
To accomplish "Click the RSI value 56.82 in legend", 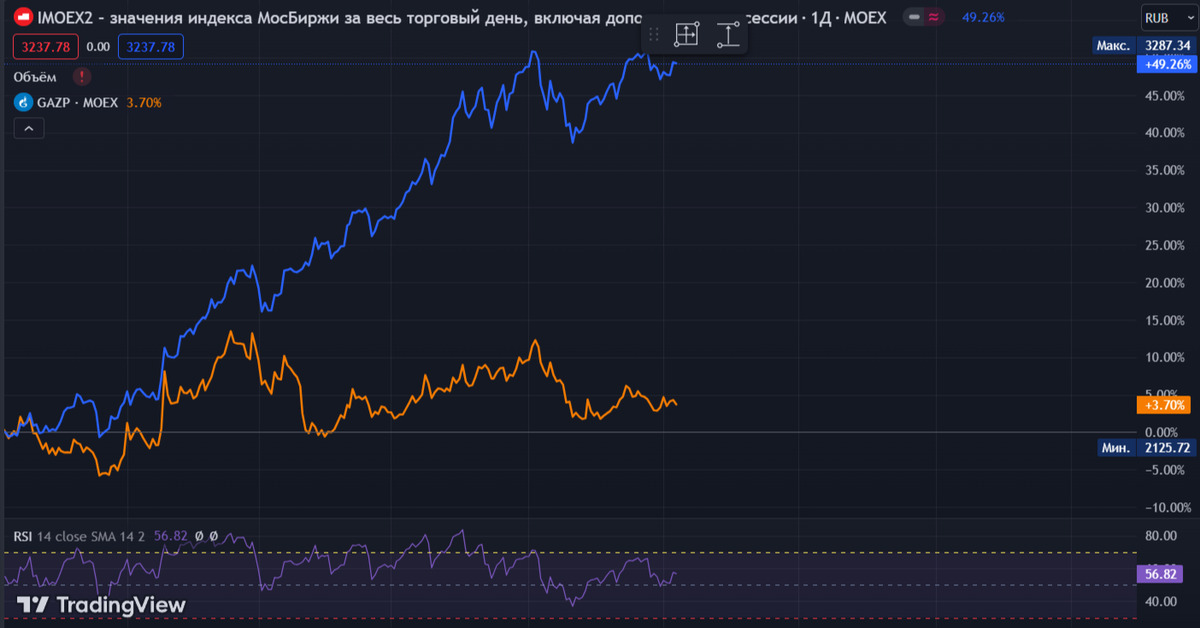I will tap(170, 536).
